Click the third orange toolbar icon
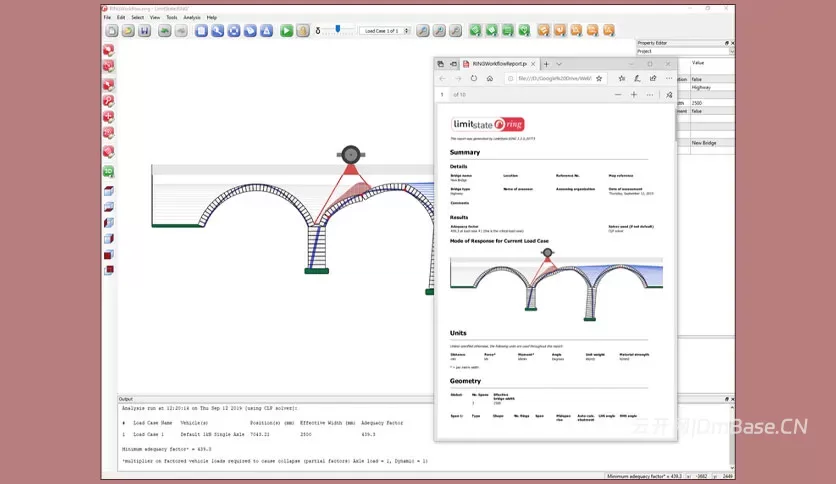The image size is (836, 484). point(576,31)
